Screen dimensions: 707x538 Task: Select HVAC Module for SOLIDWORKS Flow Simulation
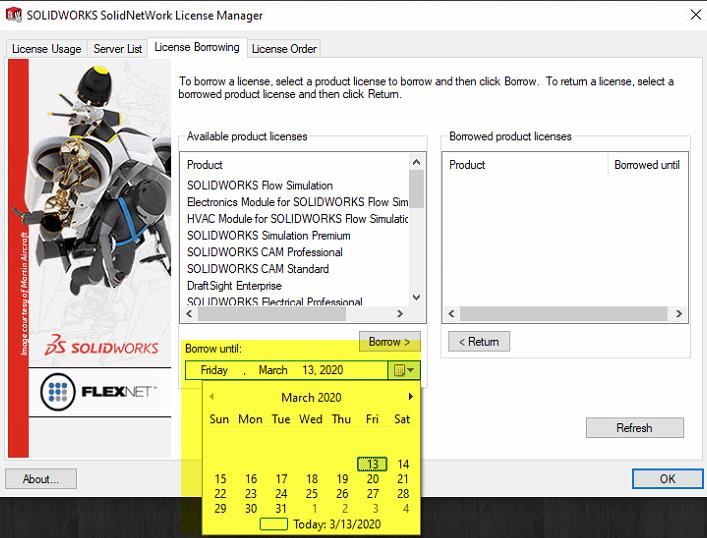point(298,219)
